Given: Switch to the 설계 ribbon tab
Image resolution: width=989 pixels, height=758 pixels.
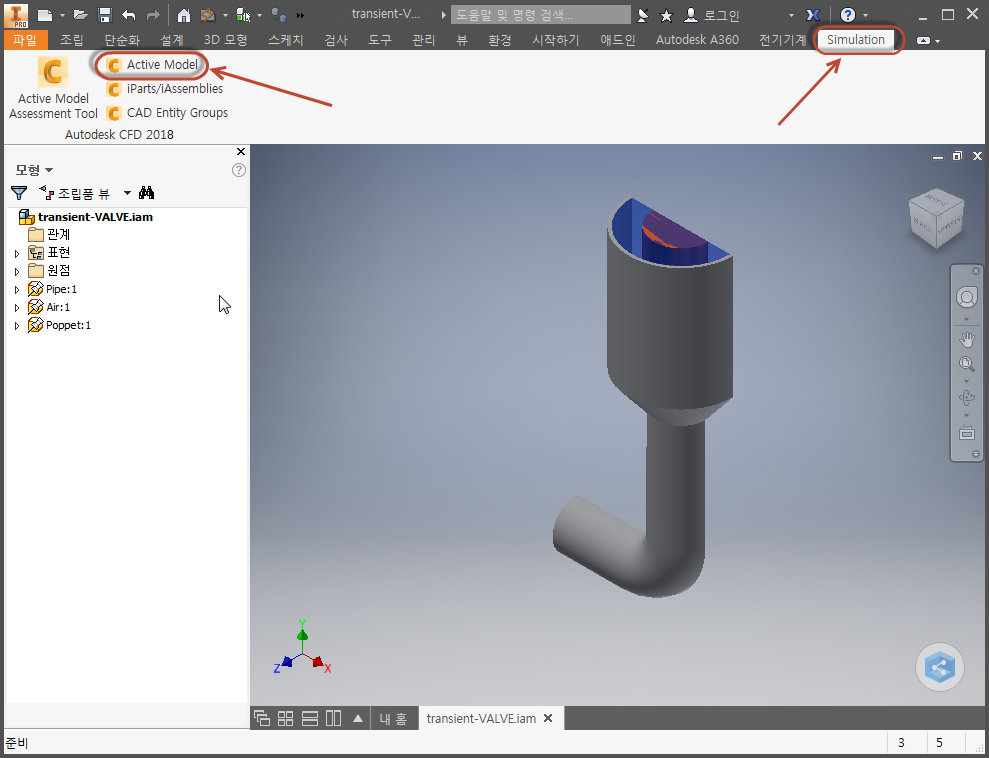Looking at the screenshot, I should (172, 40).
